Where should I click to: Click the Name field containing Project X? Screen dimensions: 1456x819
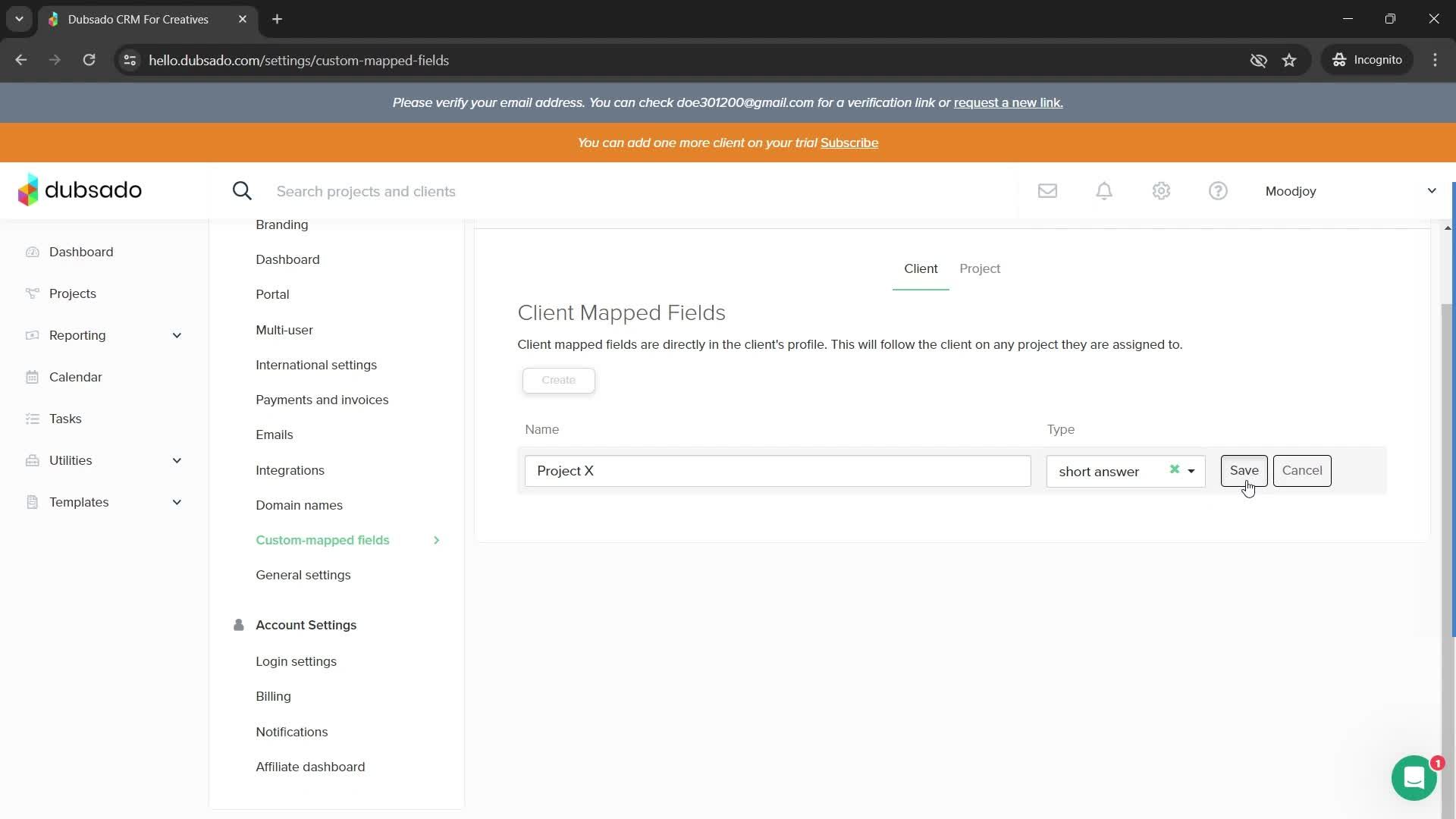click(x=777, y=471)
